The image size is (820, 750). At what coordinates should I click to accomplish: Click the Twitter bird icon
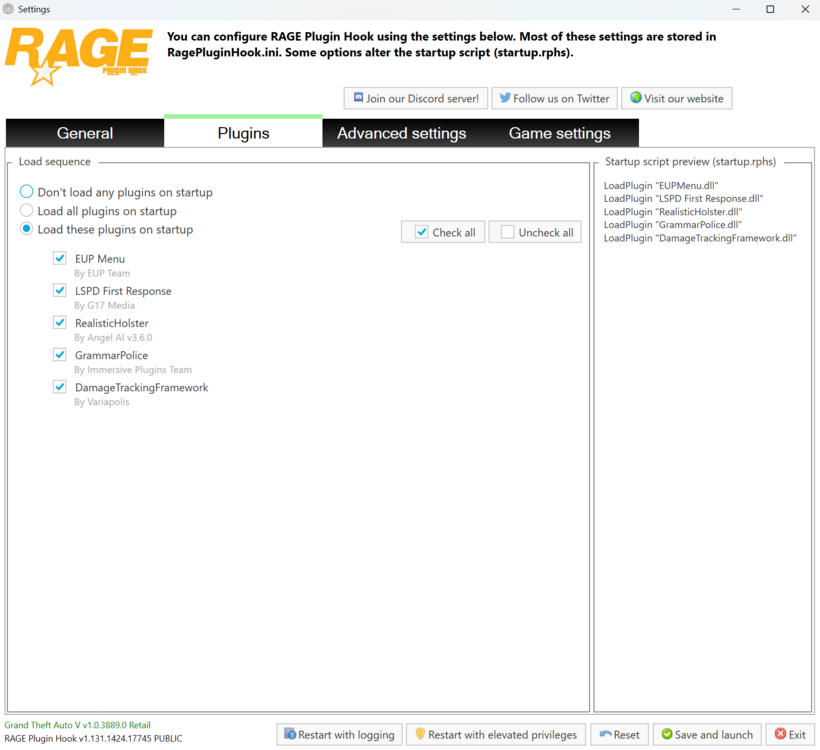point(505,98)
